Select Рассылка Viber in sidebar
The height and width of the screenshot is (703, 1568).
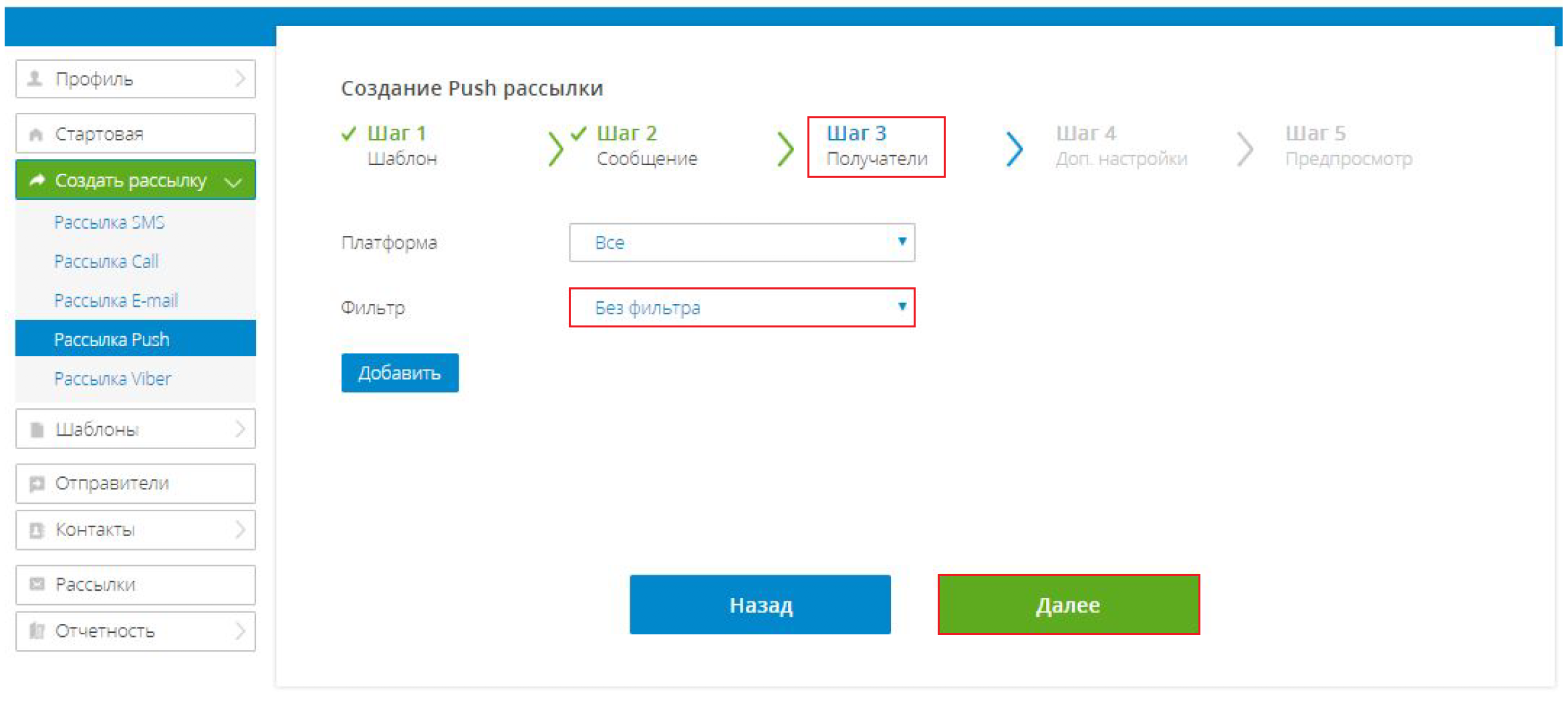point(113,379)
